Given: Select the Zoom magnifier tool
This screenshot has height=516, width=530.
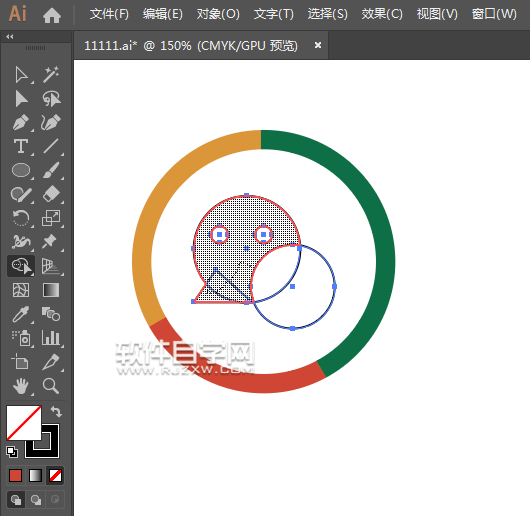Looking at the screenshot, I should 51,386.
